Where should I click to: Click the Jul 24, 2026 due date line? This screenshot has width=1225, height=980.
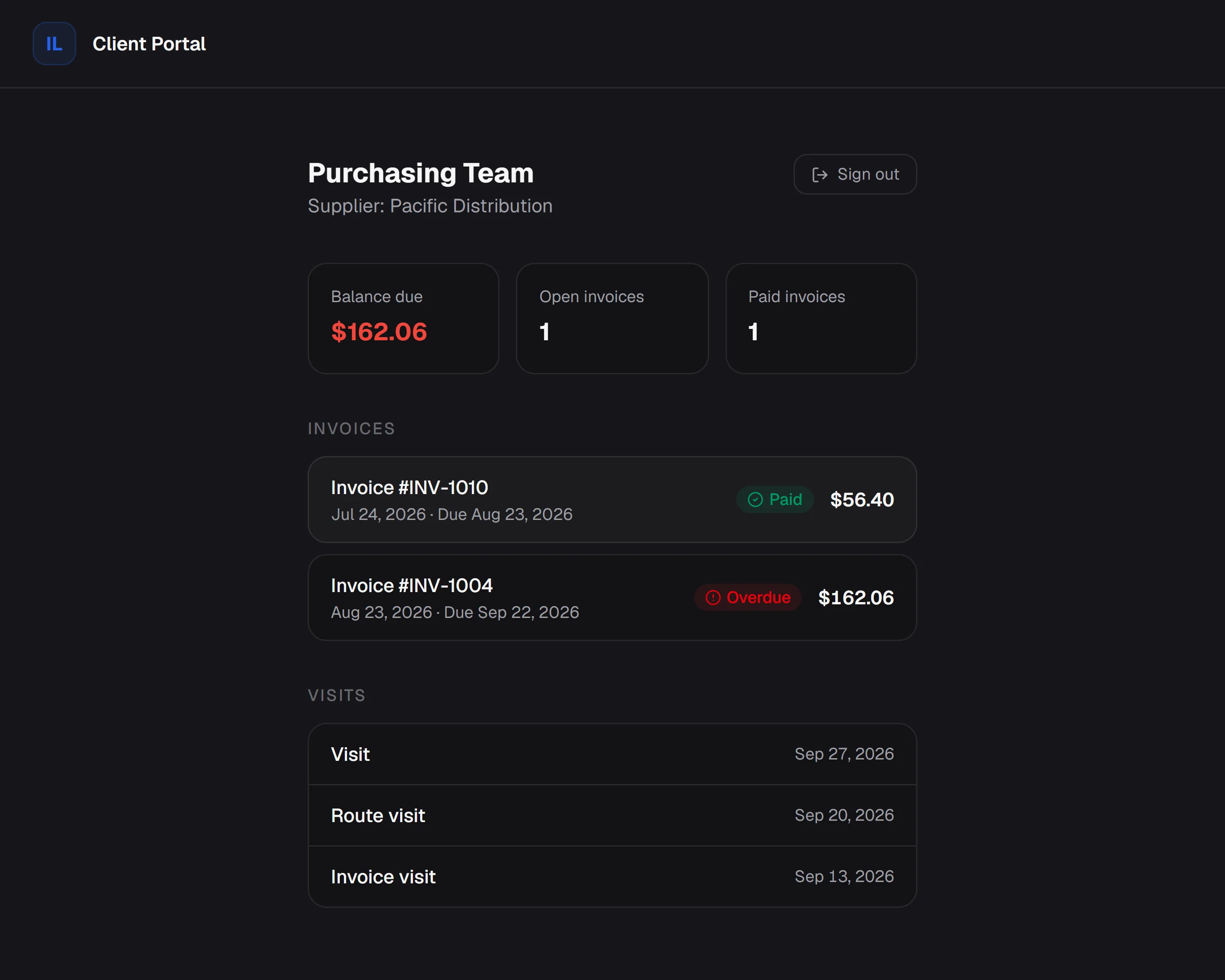coord(452,514)
